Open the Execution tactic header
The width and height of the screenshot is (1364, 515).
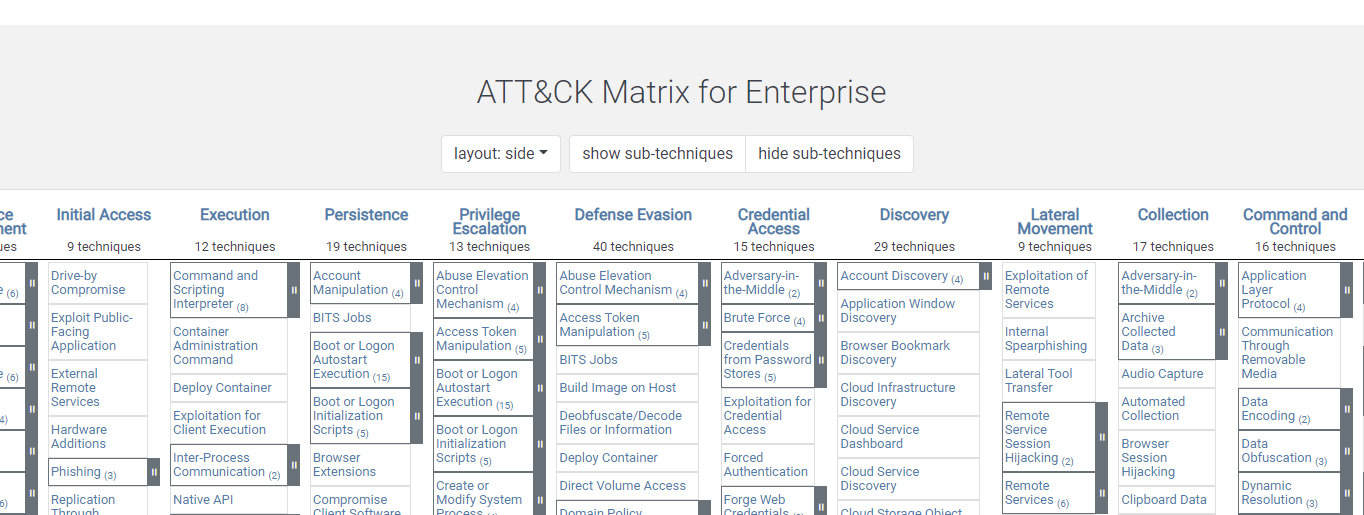235,215
